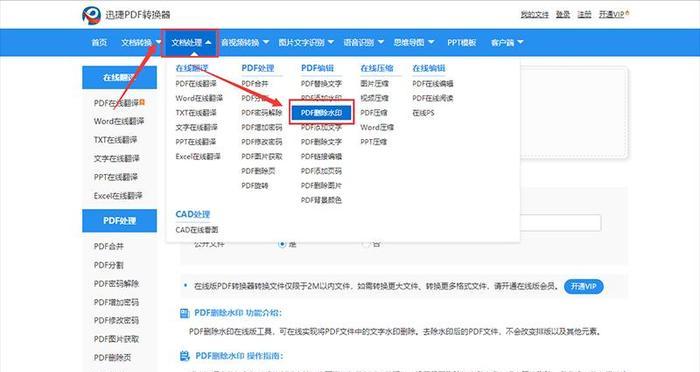The image size is (700, 372).
Task: Open 文字在线翻译 in the left sidebar
Action: click(x=117, y=159)
